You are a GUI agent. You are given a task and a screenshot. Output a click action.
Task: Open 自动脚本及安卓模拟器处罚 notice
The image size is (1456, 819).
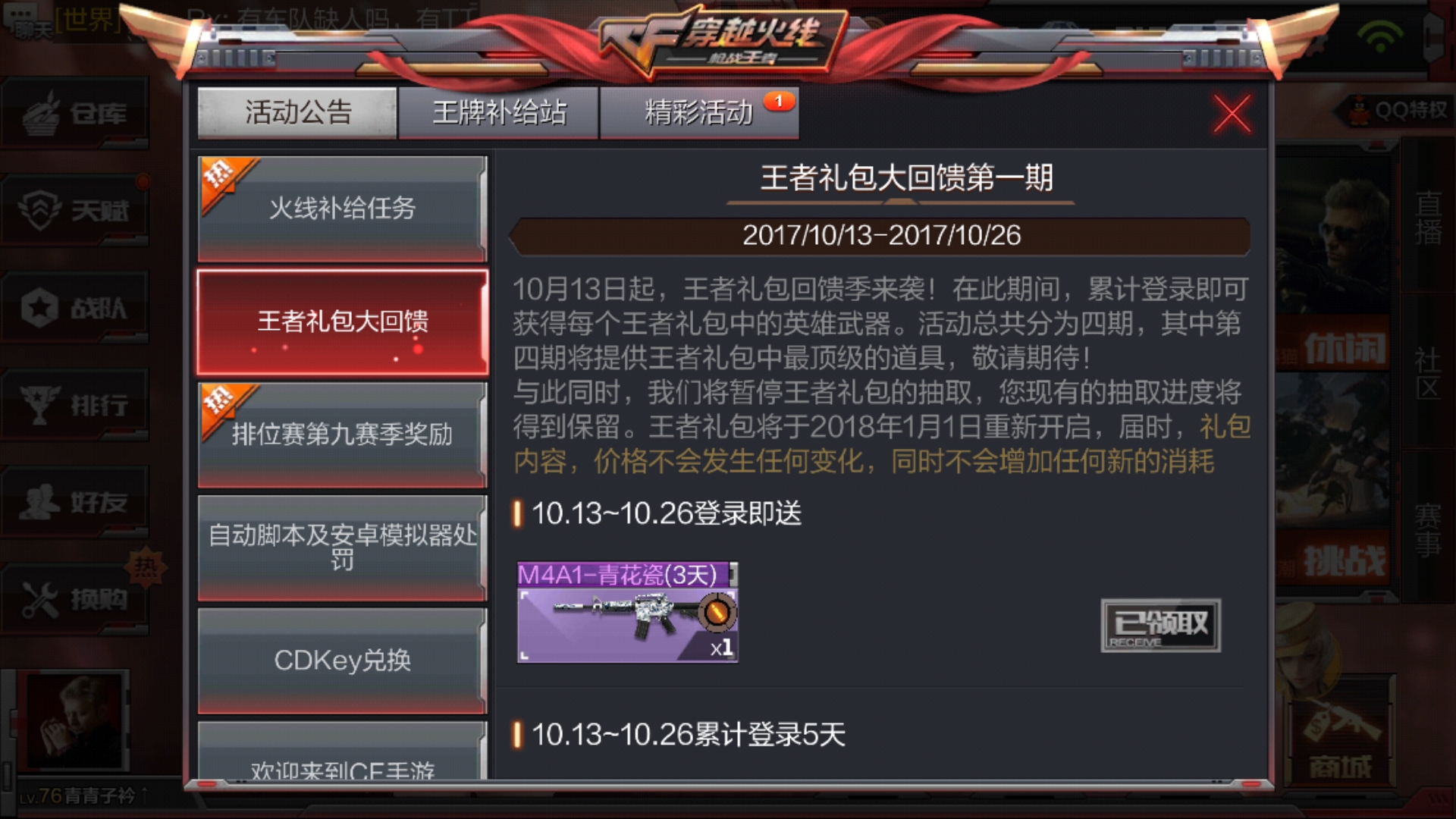point(342,548)
